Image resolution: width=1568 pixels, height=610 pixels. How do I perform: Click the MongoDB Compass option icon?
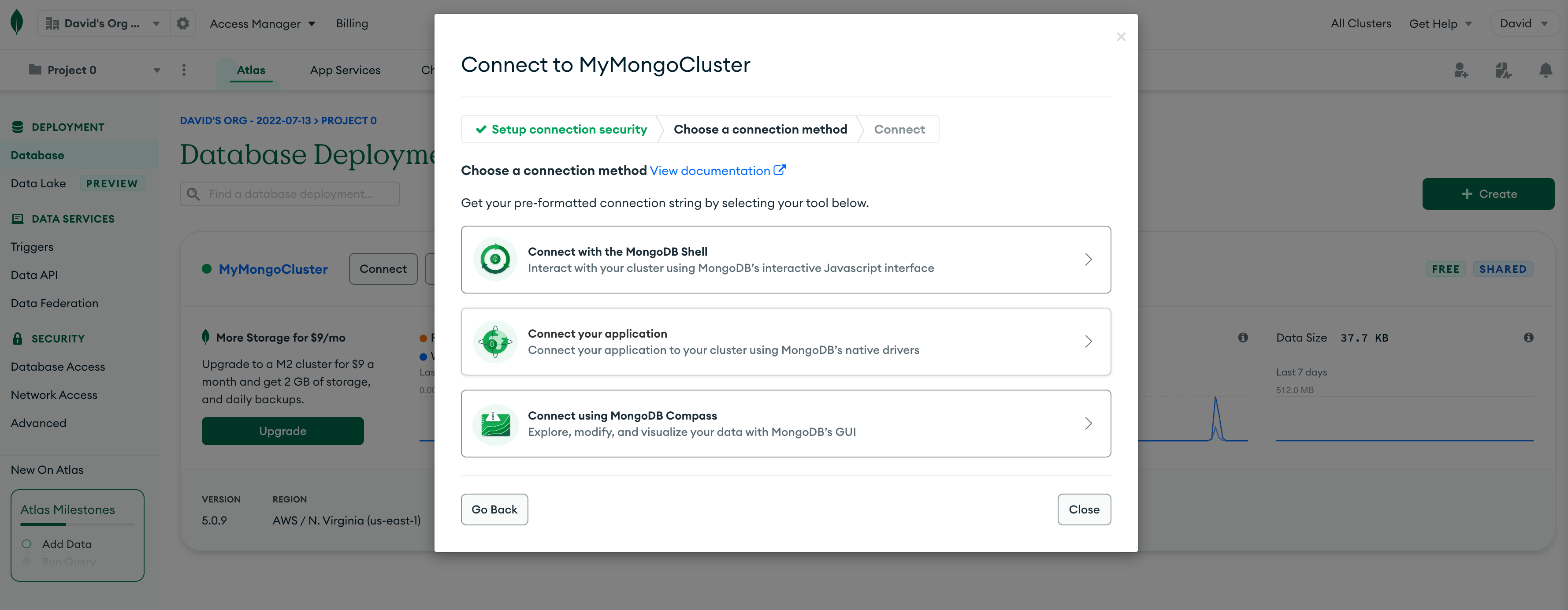click(x=495, y=424)
